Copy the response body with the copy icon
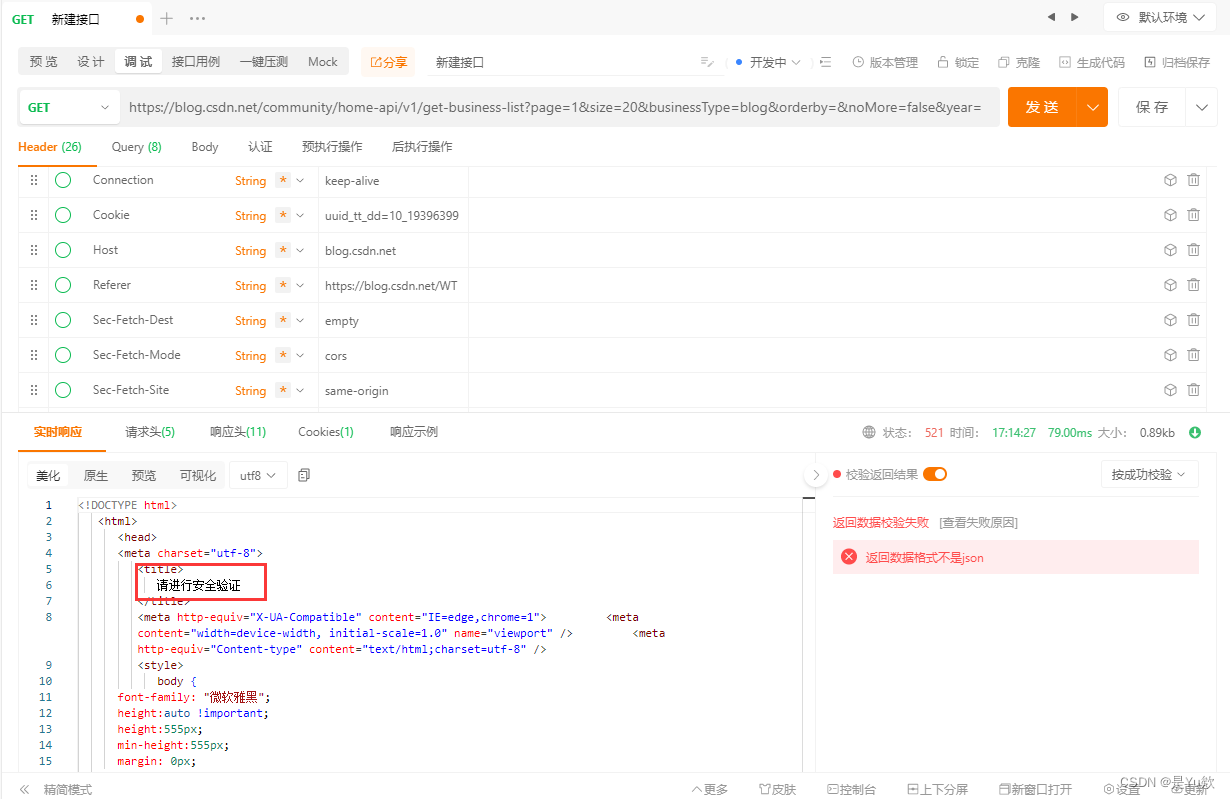Viewport: 1230px width, 799px height. click(x=304, y=475)
